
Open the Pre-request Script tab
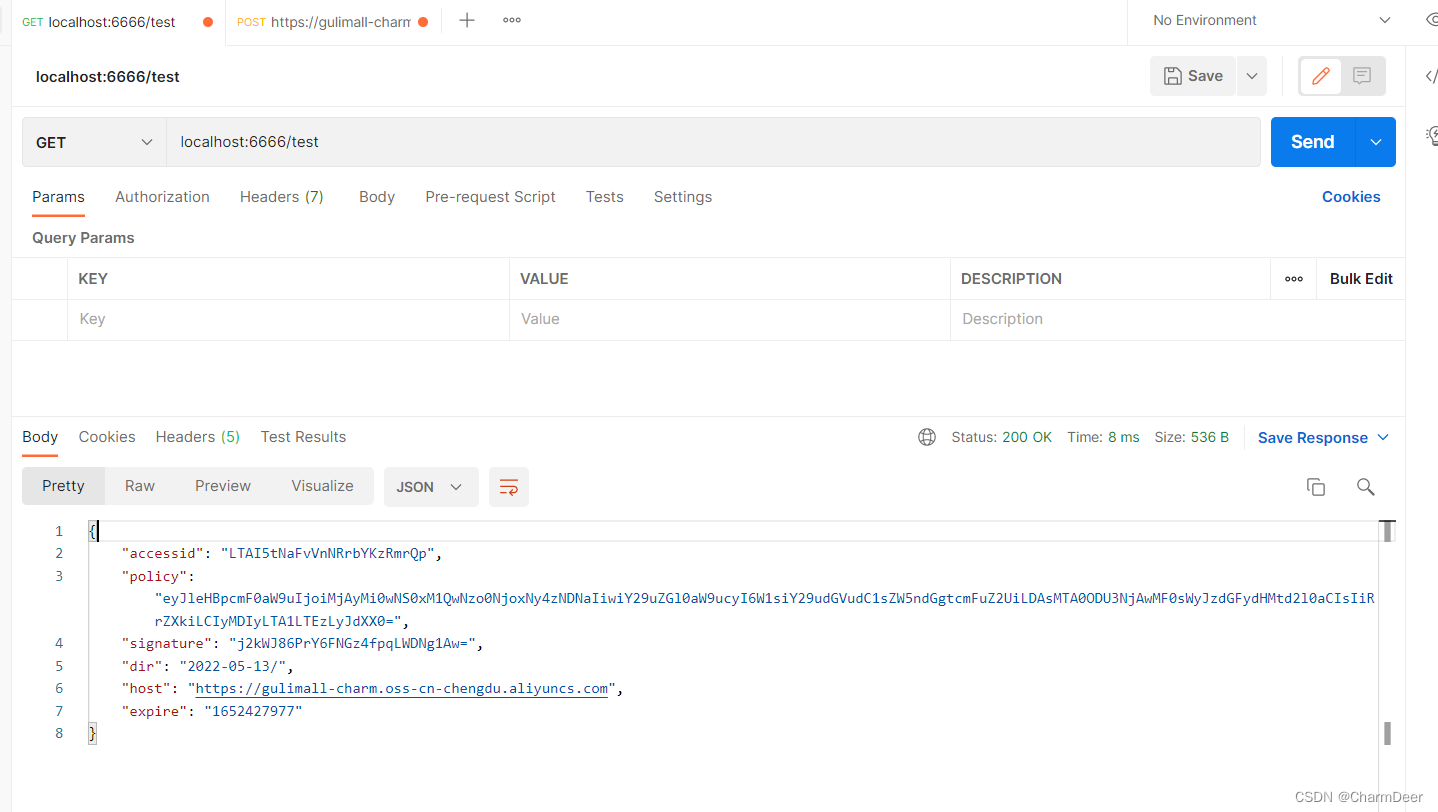click(490, 197)
